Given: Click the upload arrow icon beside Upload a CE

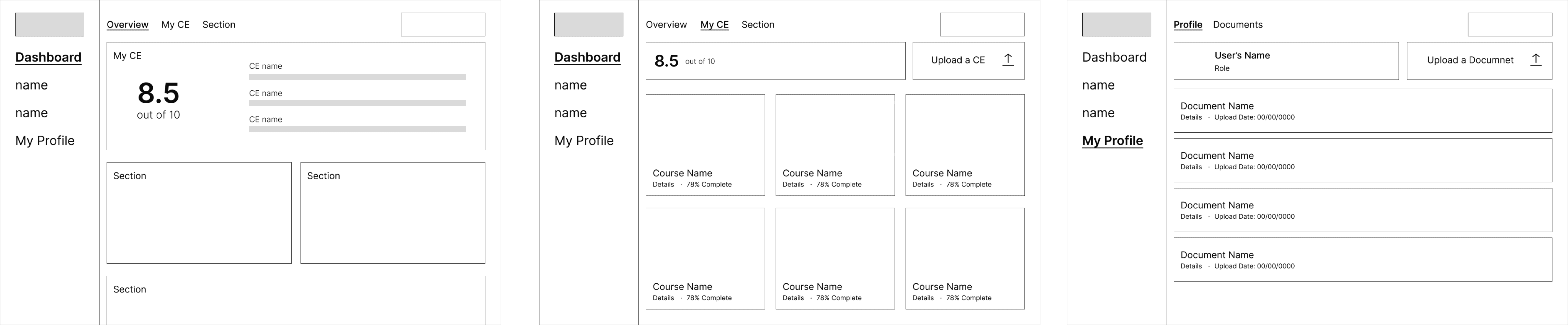Looking at the screenshot, I should click(x=1008, y=60).
